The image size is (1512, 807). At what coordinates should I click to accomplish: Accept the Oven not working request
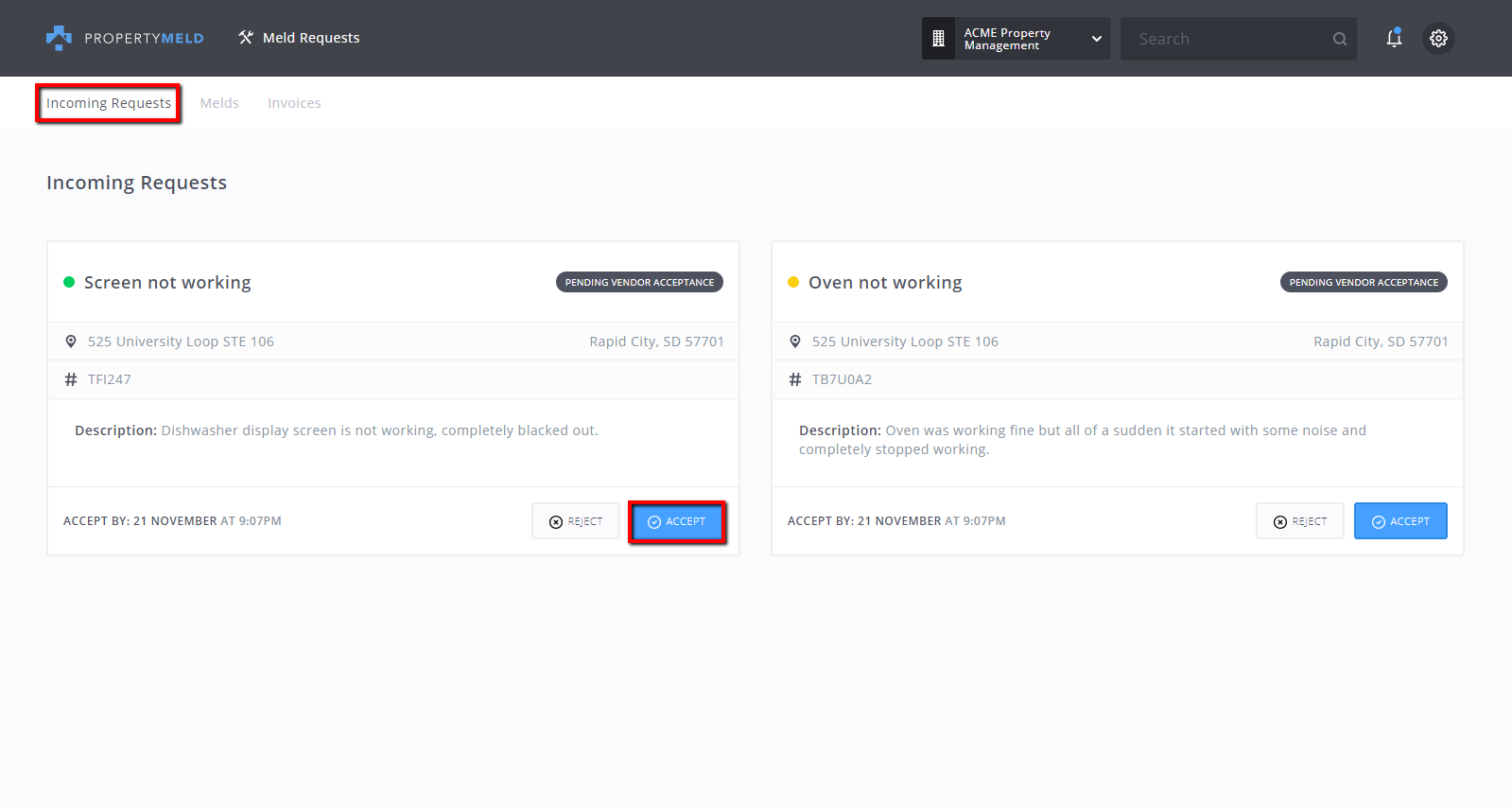pyautogui.click(x=1400, y=521)
